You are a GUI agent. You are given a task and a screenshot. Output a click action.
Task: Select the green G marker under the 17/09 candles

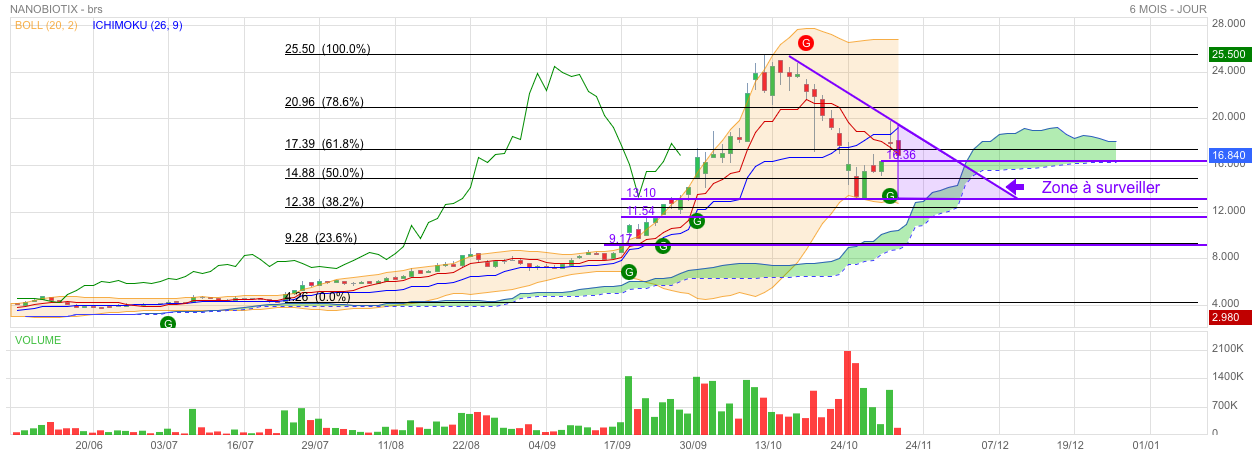tap(628, 271)
